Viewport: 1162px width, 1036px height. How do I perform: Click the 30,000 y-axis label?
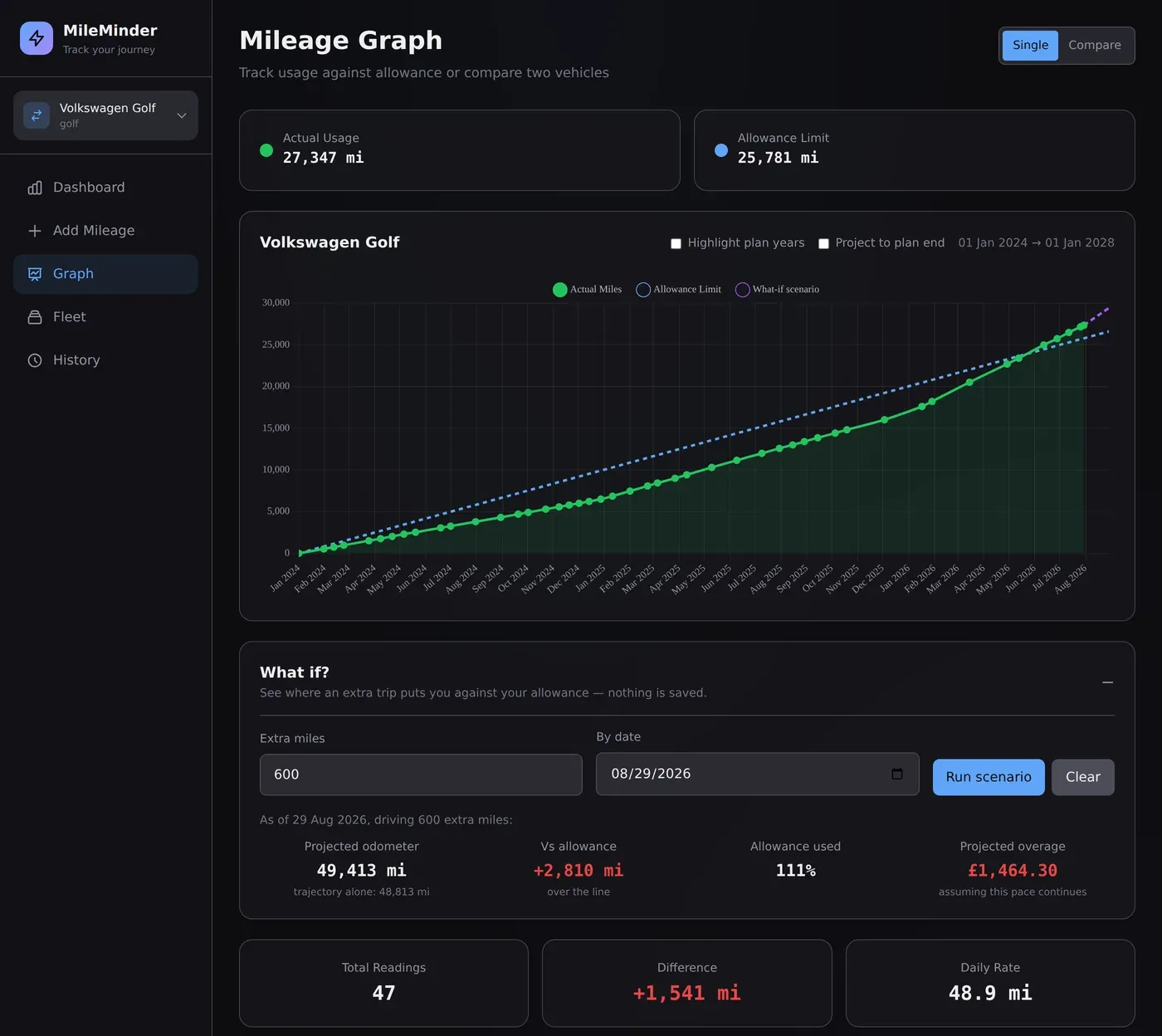276,303
